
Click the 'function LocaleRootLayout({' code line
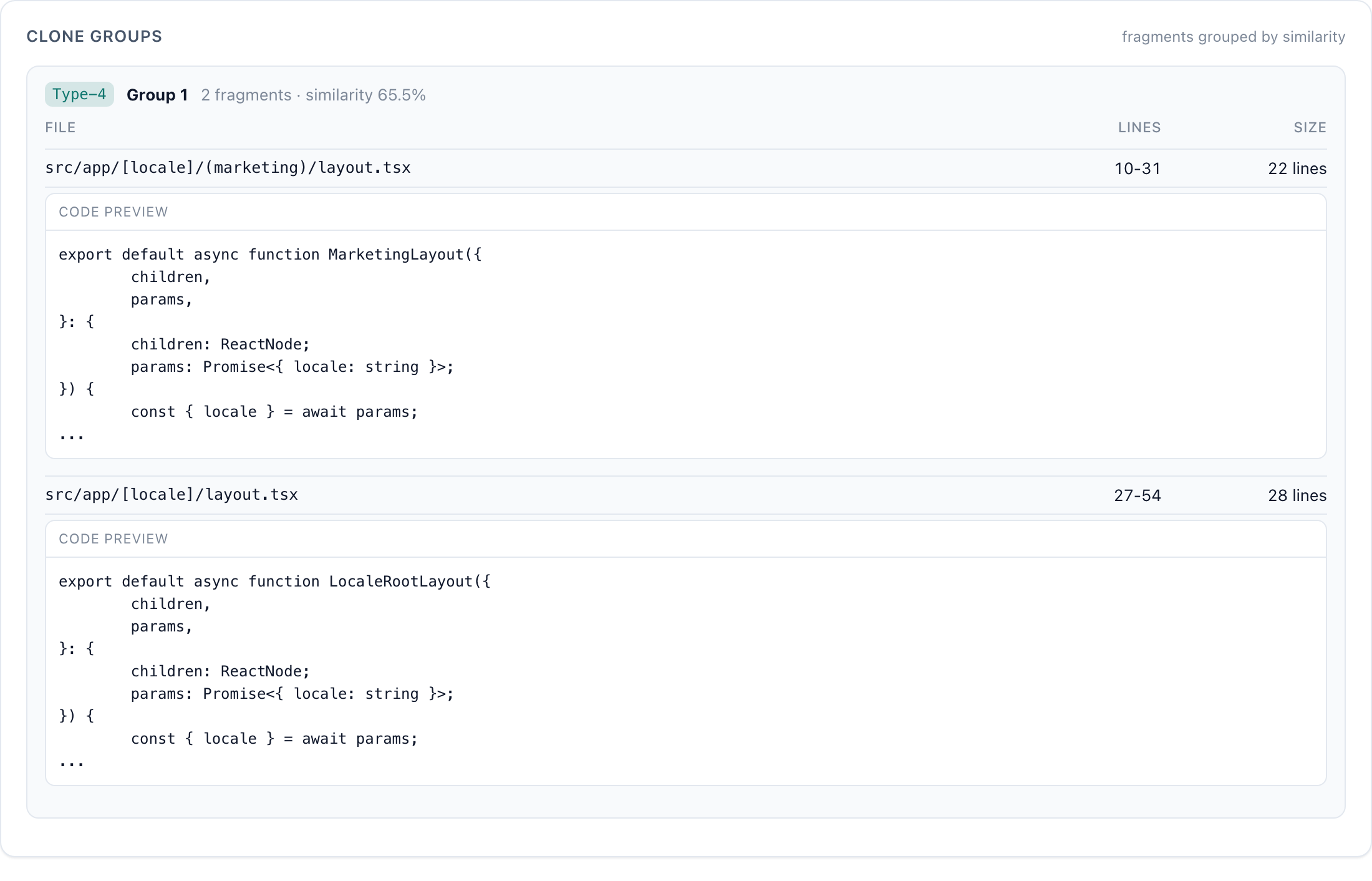point(274,582)
